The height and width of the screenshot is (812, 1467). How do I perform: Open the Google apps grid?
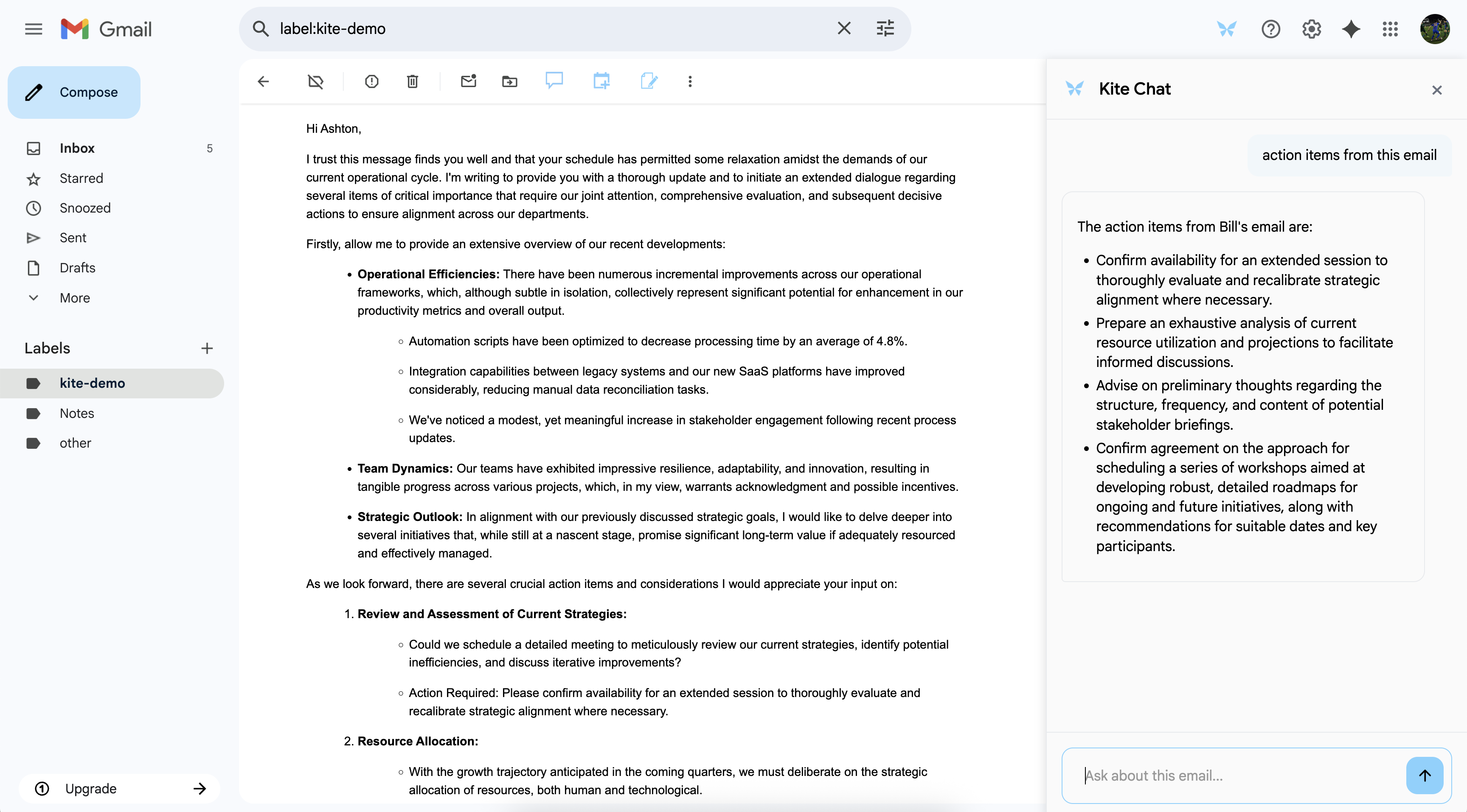coord(1390,28)
